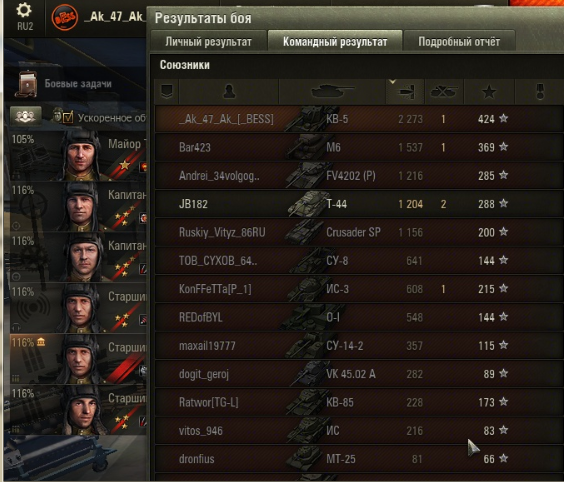
Task: Select the Командный результат tab
Action: pos(335,41)
